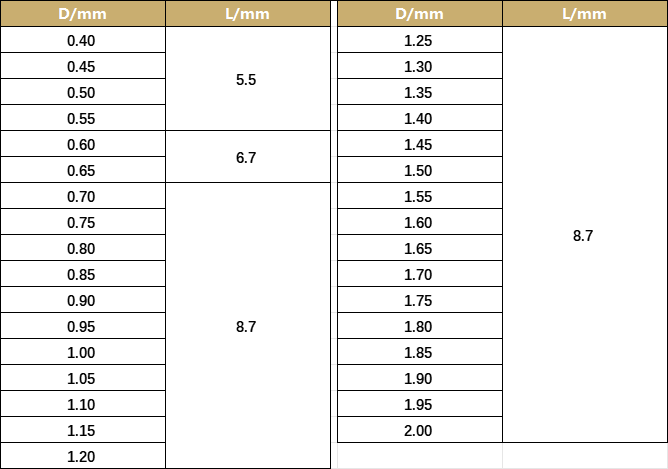This screenshot has width=668, height=469.
Task: Click the left D/mm column header
Action: (83, 14)
